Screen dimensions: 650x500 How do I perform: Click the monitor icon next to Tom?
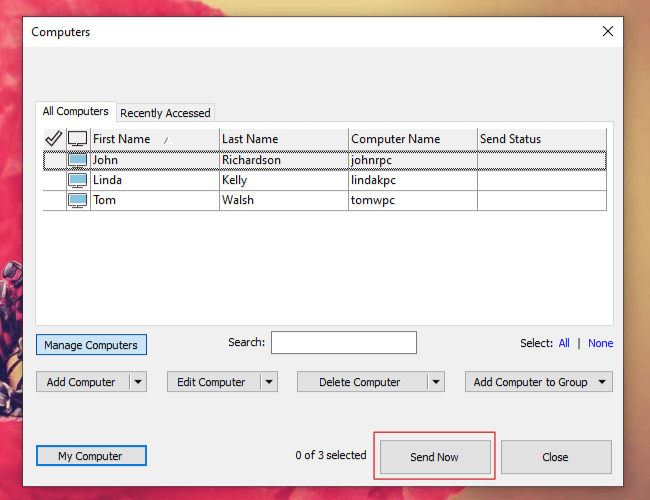[x=77, y=201]
